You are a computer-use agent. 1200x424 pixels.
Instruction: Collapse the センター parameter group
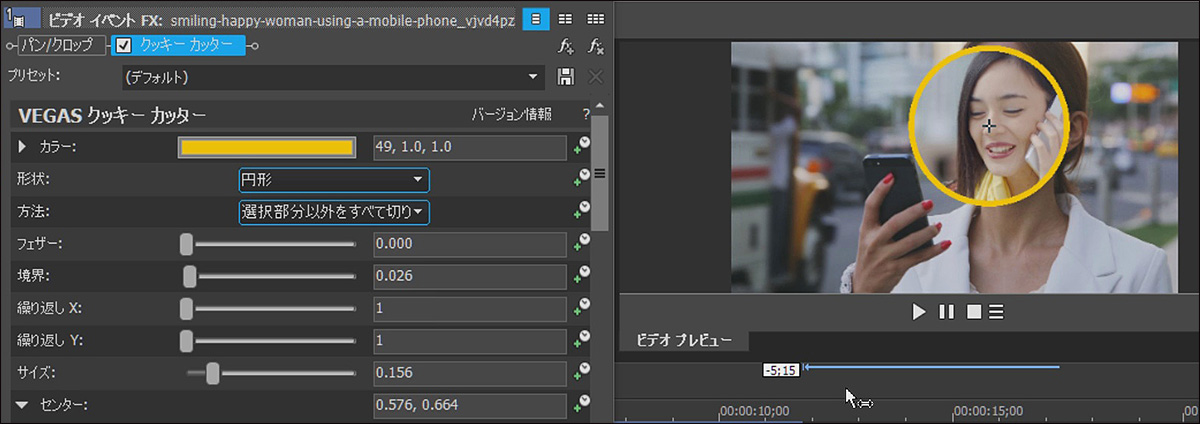coord(23,405)
